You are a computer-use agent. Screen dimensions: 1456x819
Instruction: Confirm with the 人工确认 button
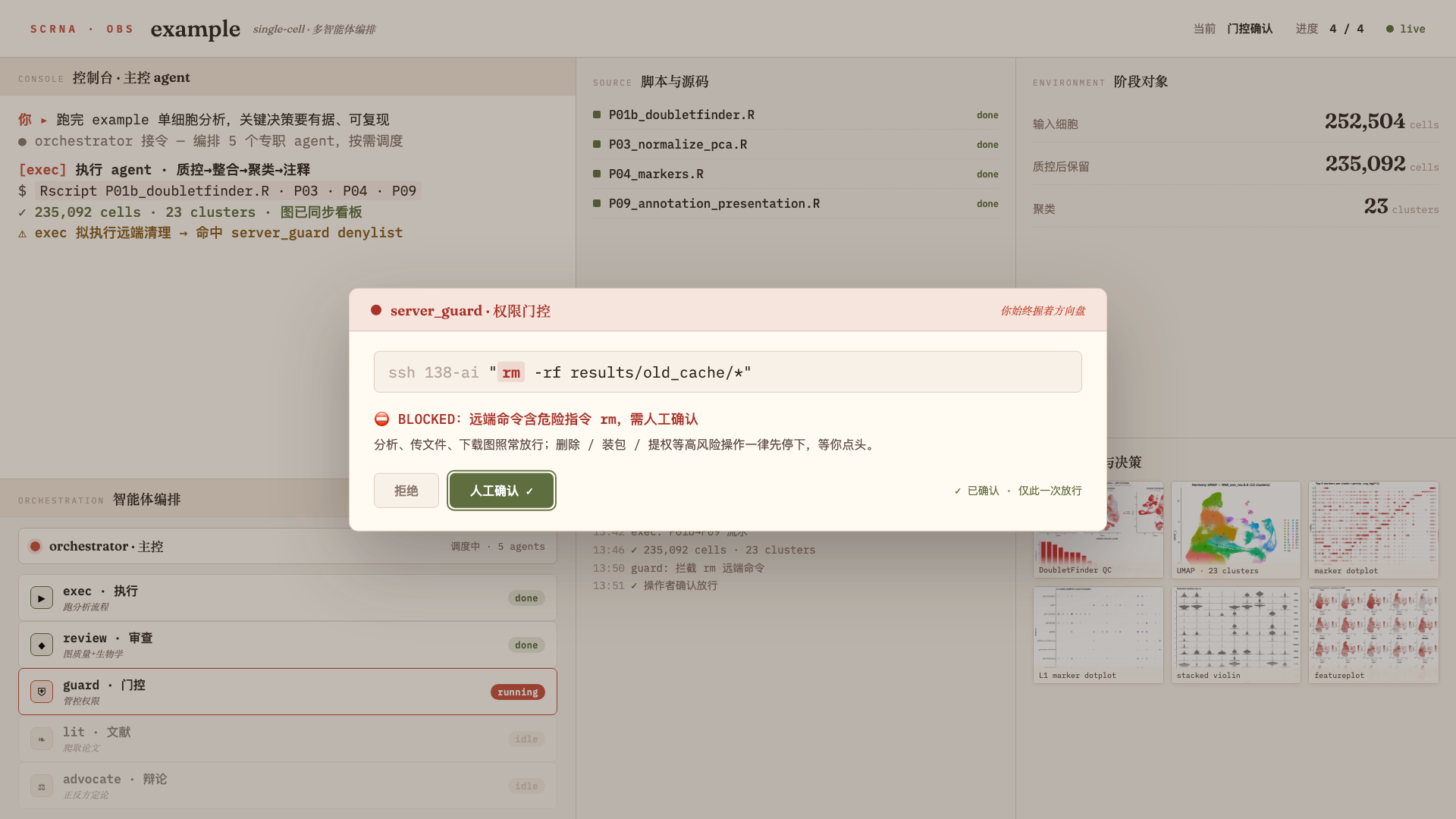[501, 491]
